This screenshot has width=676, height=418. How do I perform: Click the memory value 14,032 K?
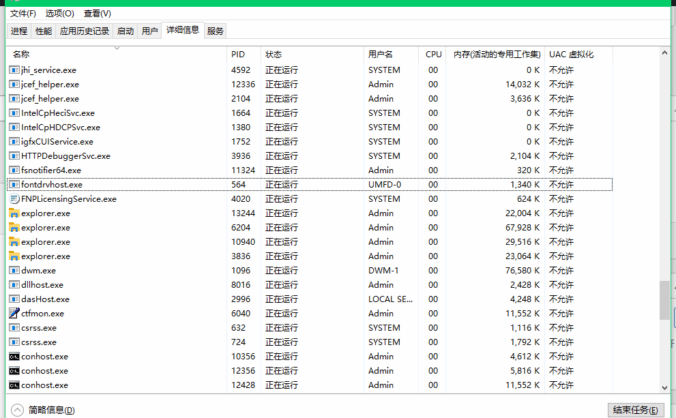522,84
